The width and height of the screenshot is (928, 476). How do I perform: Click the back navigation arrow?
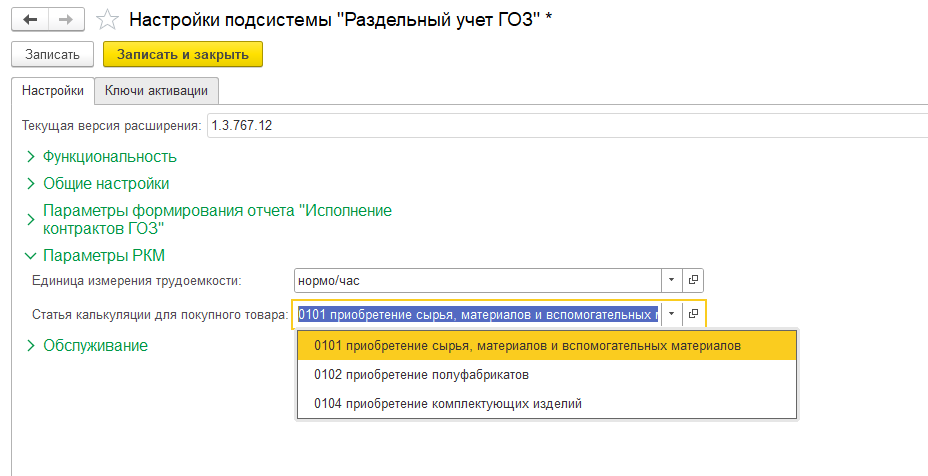[x=30, y=19]
